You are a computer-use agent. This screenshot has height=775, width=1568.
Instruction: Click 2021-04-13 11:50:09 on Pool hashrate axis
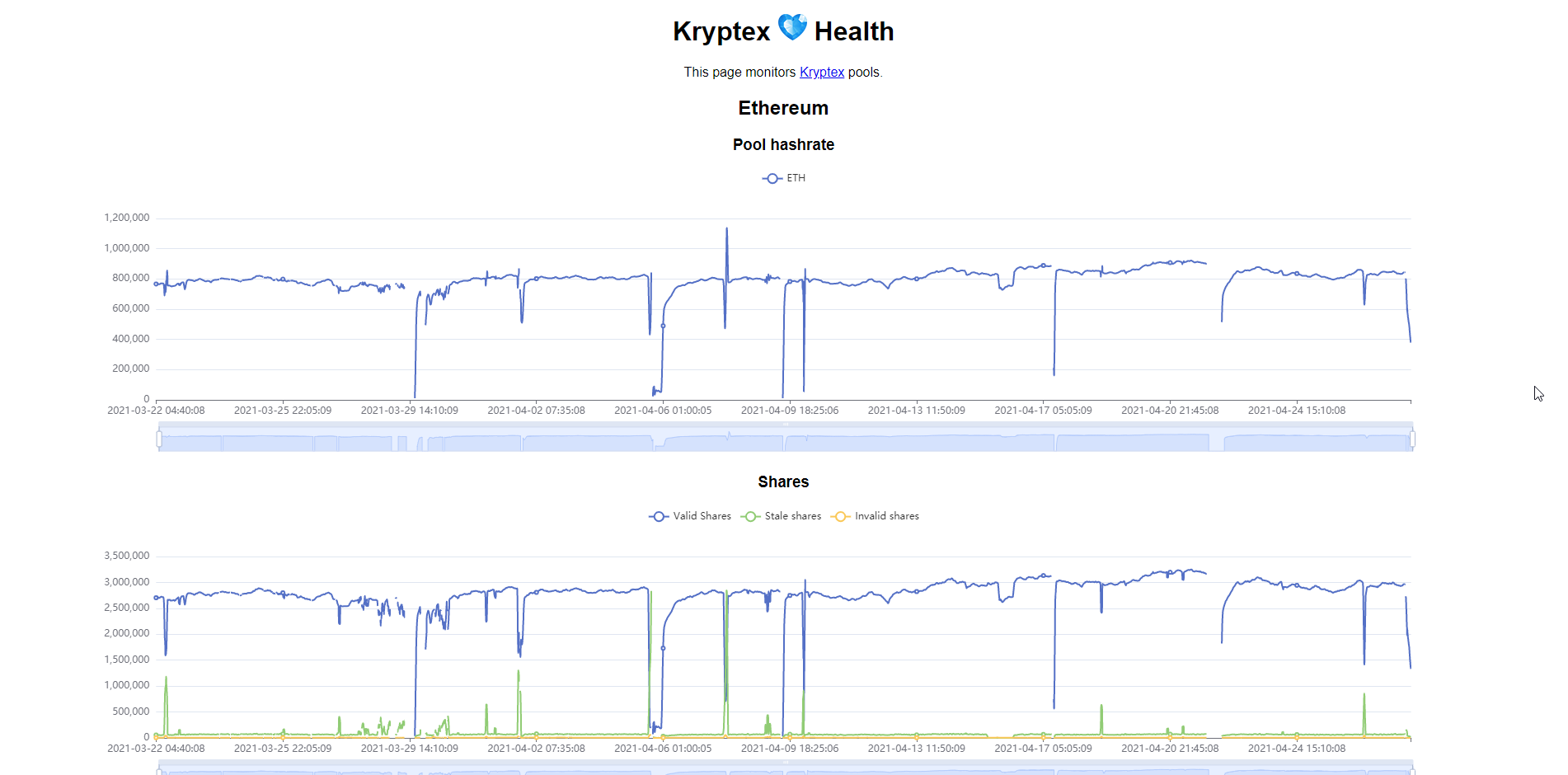pos(917,411)
